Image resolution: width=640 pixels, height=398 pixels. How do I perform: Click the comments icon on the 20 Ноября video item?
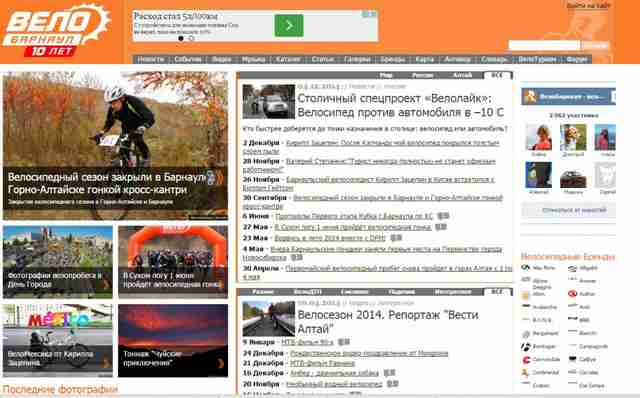click(x=392, y=384)
